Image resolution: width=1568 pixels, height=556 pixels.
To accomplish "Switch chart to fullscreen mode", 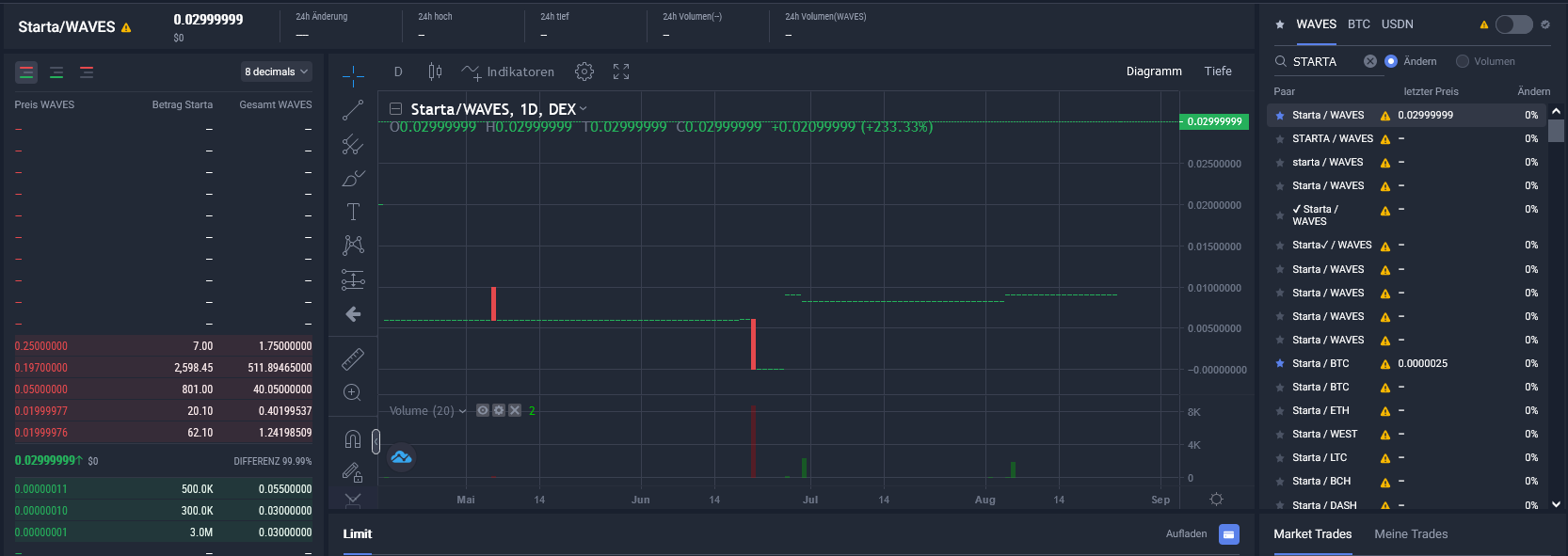I will (621, 71).
